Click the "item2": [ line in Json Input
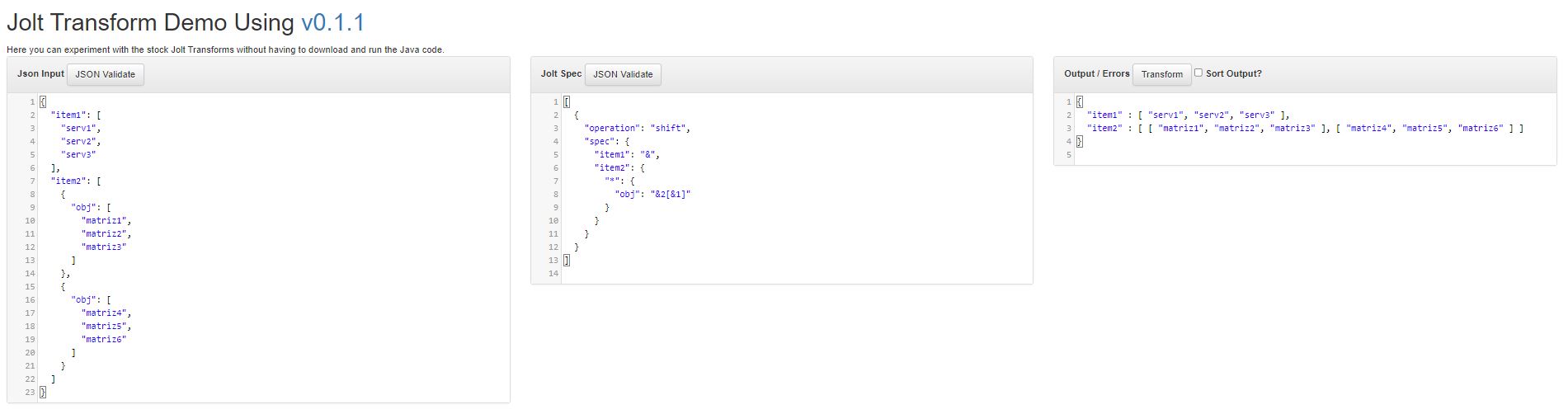This screenshot has height=414, width=1568. click(x=76, y=181)
